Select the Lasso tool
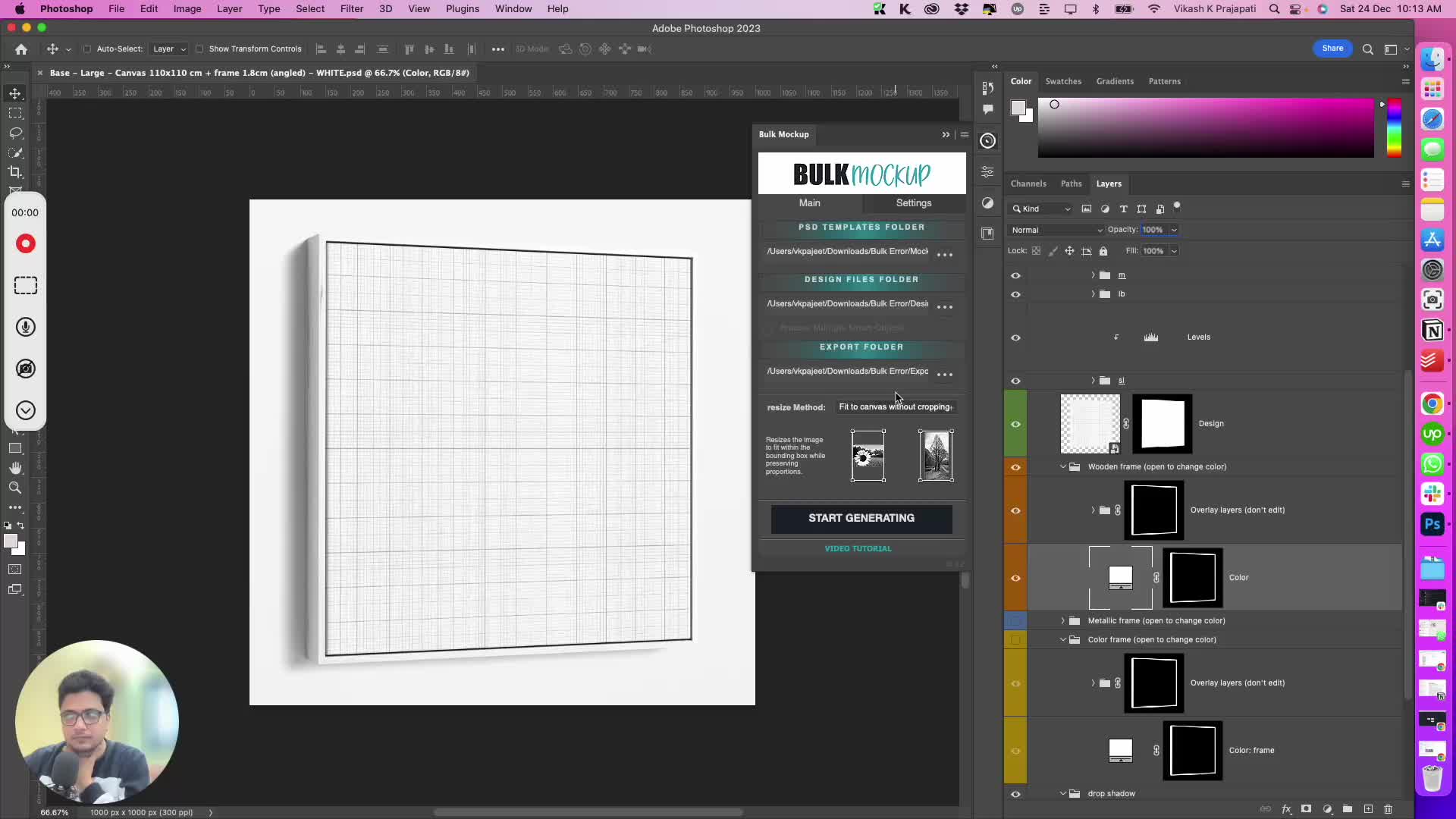The height and width of the screenshot is (819, 1456). [x=15, y=133]
